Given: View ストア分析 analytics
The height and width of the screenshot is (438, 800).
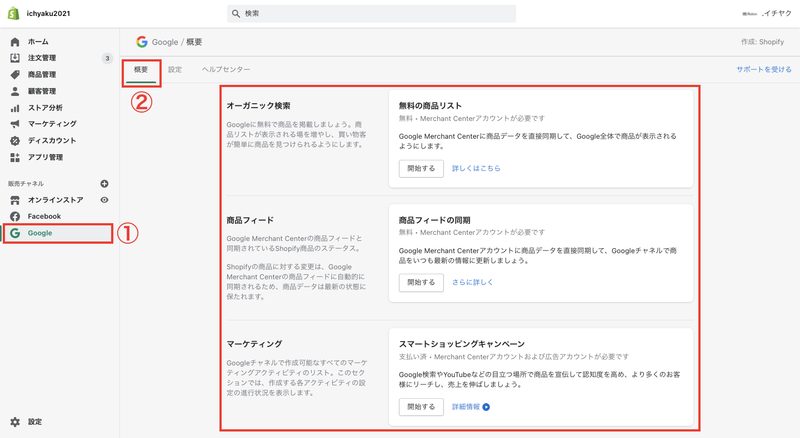Looking at the screenshot, I should (x=45, y=108).
